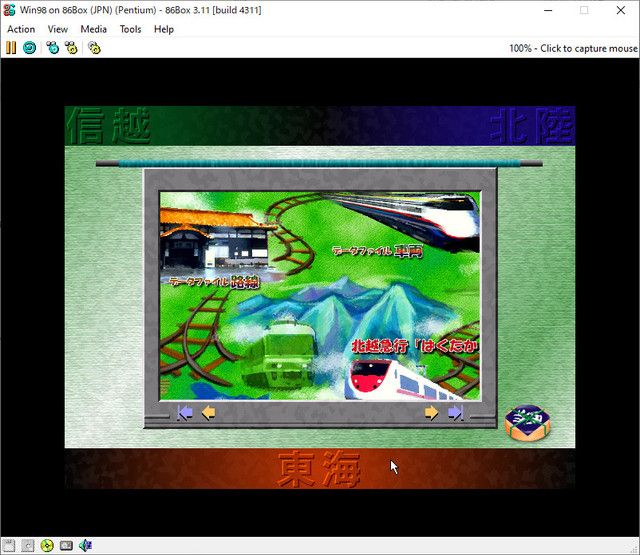Open 86Box settings toolbar icon
This screenshot has height=555, width=640.
coord(94,48)
